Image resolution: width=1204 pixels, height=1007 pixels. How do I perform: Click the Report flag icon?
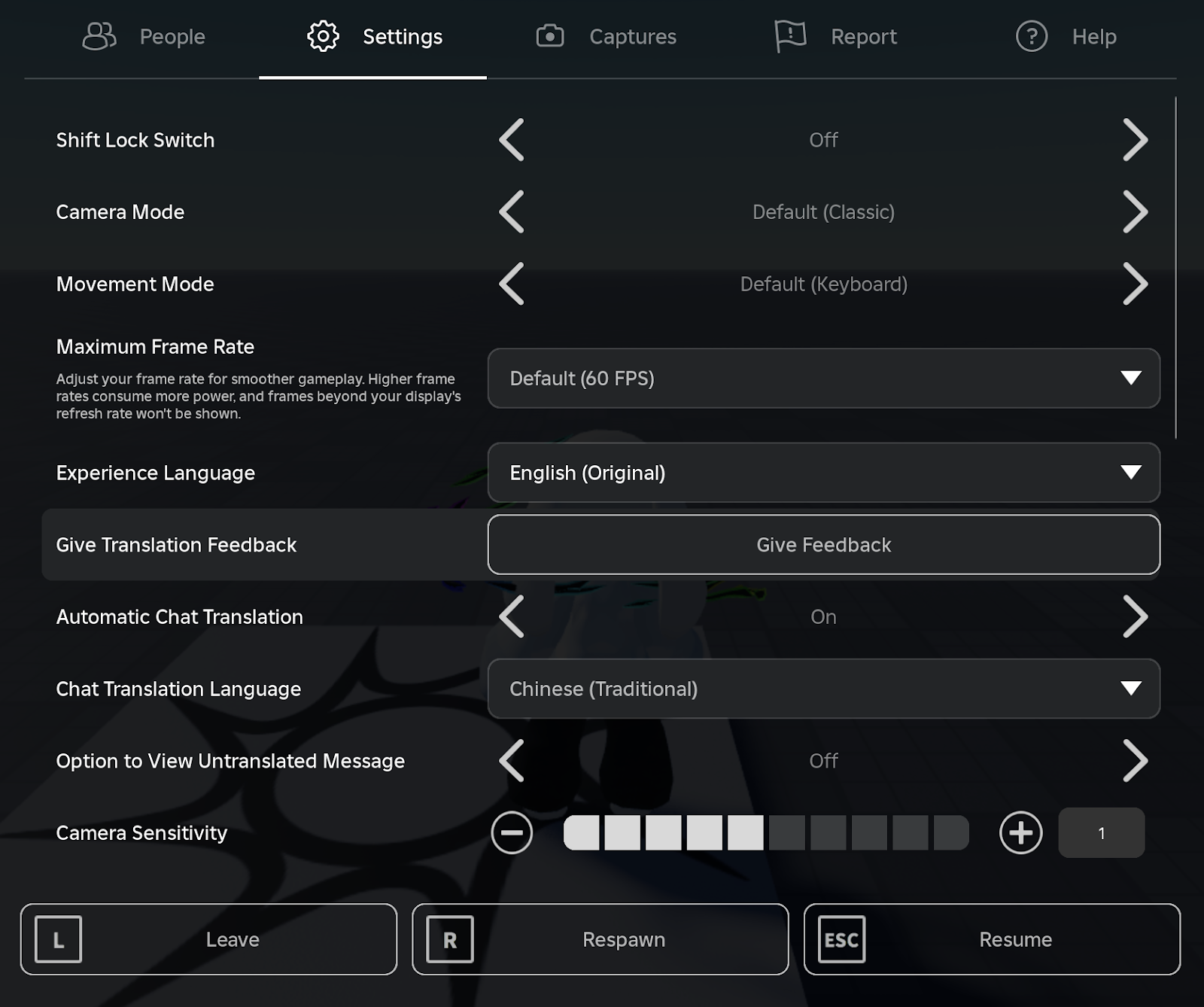click(790, 35)
